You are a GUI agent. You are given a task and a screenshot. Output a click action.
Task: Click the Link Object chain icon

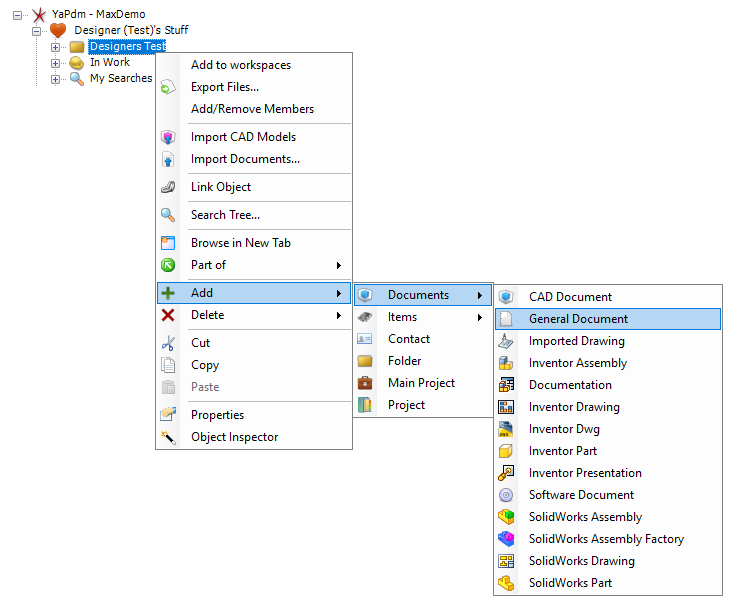pos(168,187)
